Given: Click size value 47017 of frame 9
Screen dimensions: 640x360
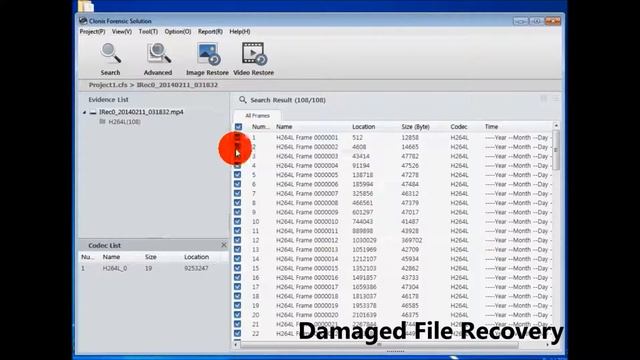Looking at the screenshot, I should [x=410, y=212].
